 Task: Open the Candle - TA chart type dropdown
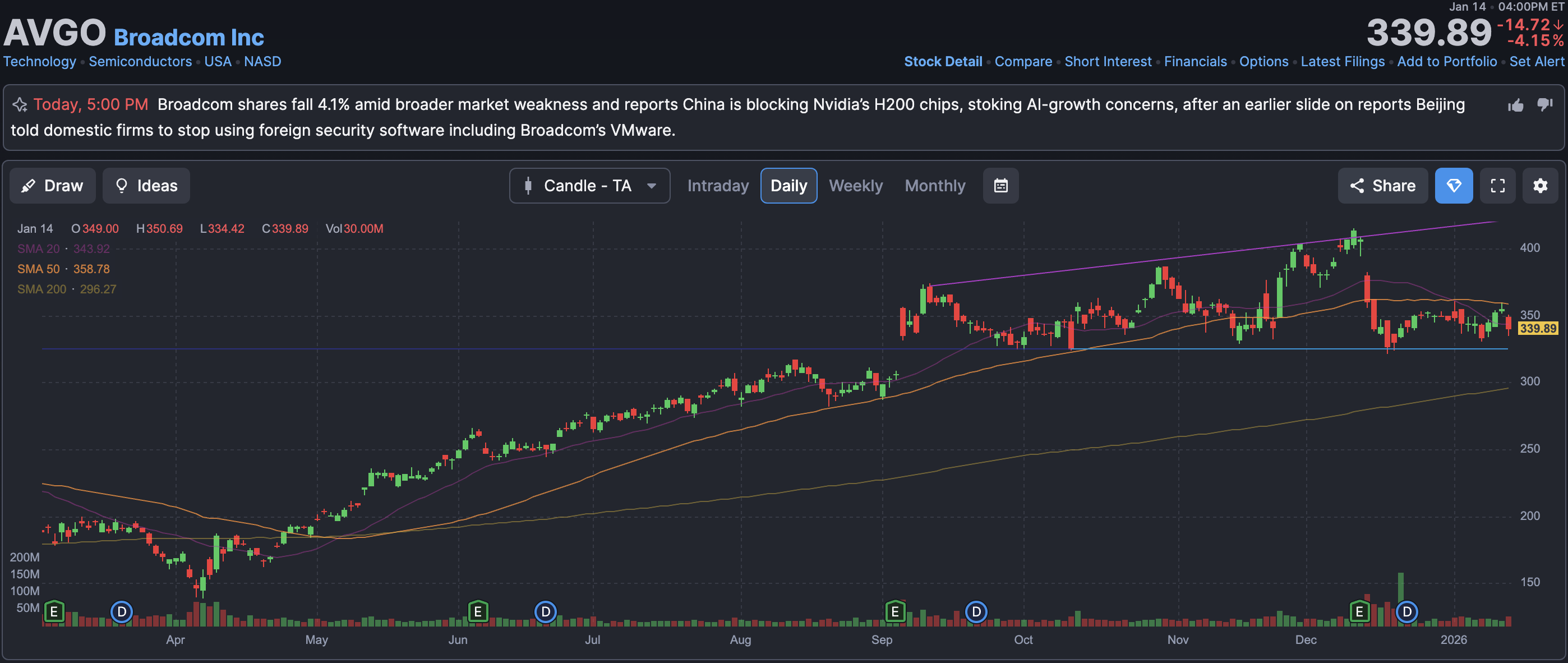click(x=589, y=186)
